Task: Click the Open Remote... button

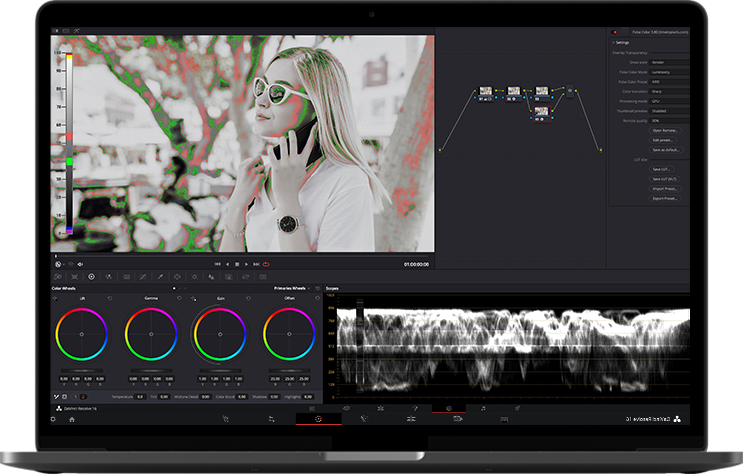Action: 666,130
